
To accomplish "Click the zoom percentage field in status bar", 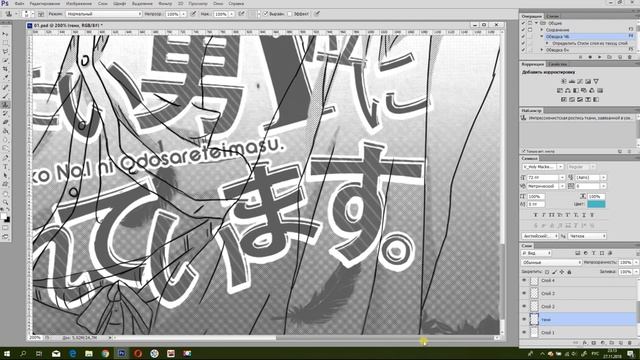I will pyautogui.click(x=36, y=338).
